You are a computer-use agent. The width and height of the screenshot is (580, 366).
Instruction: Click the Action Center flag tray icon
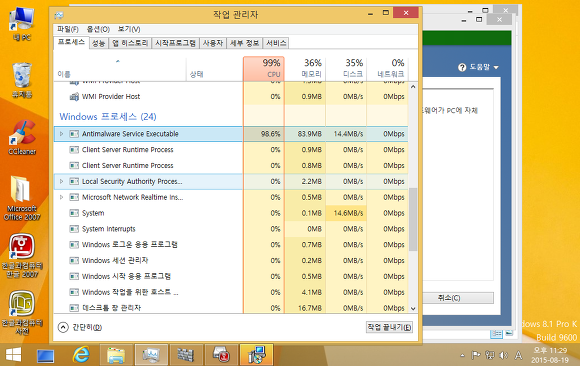pyautogui.click(x=475, y=355)
